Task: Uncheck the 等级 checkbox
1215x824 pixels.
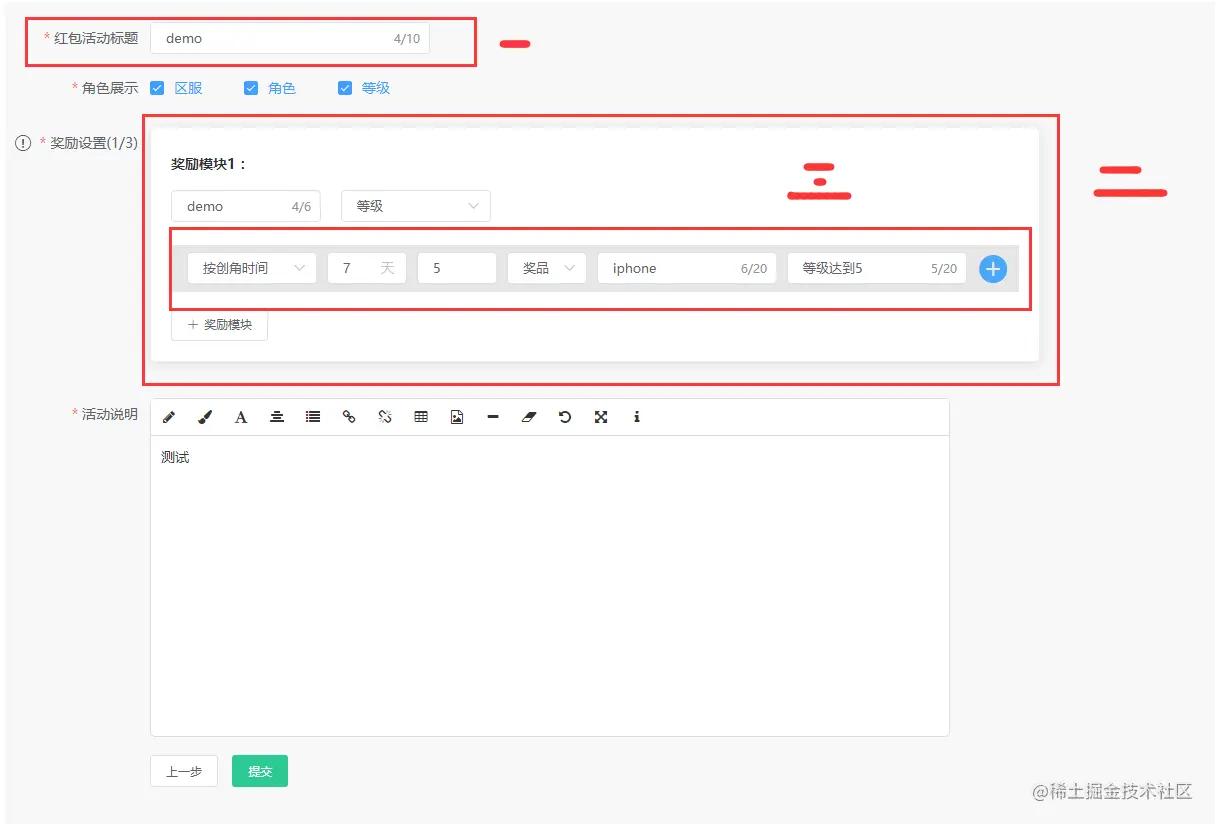Action: pos(345,88)
